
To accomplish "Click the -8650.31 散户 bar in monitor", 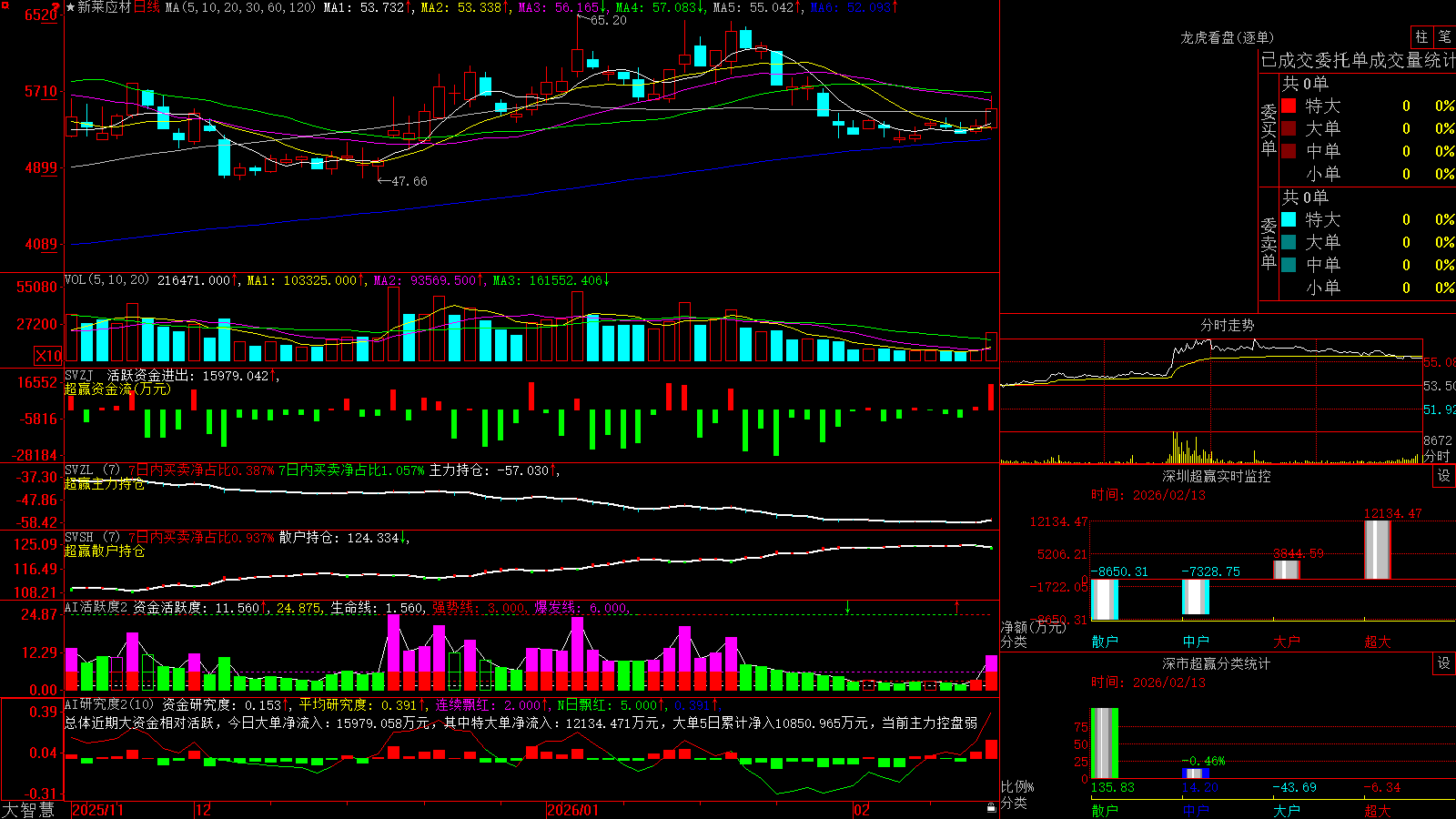I will (1105, 600).
